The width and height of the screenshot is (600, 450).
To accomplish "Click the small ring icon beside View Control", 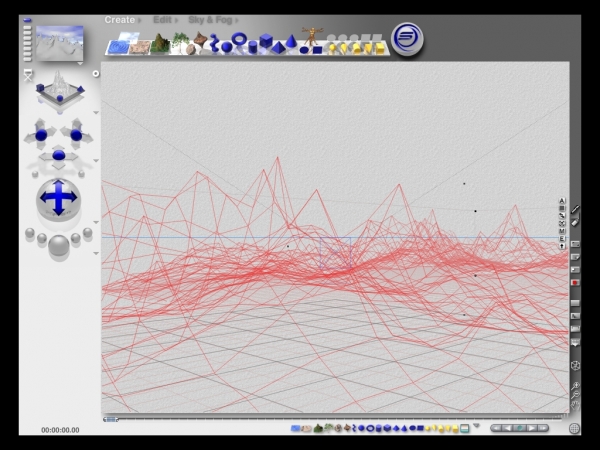I will [x=96, y=73].
